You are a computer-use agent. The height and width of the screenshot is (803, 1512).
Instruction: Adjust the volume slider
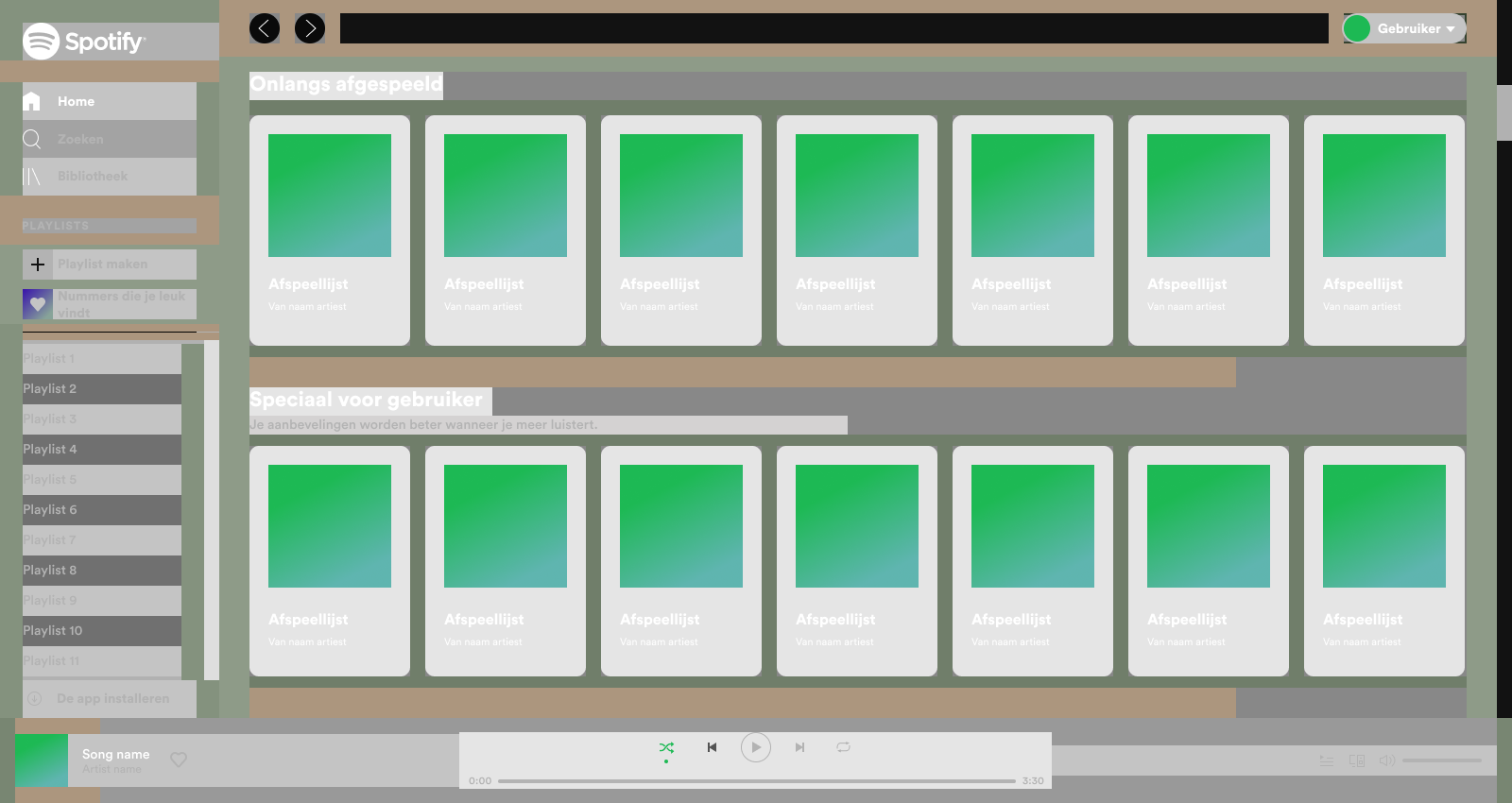click(1441, 760)
